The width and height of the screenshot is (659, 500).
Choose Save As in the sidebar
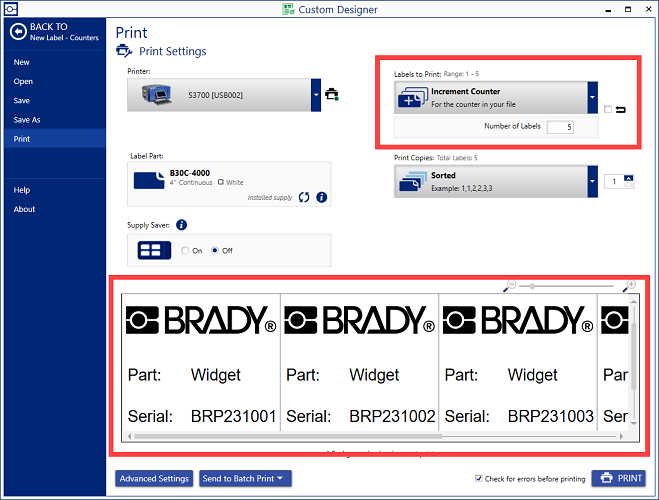pos(27,120)
